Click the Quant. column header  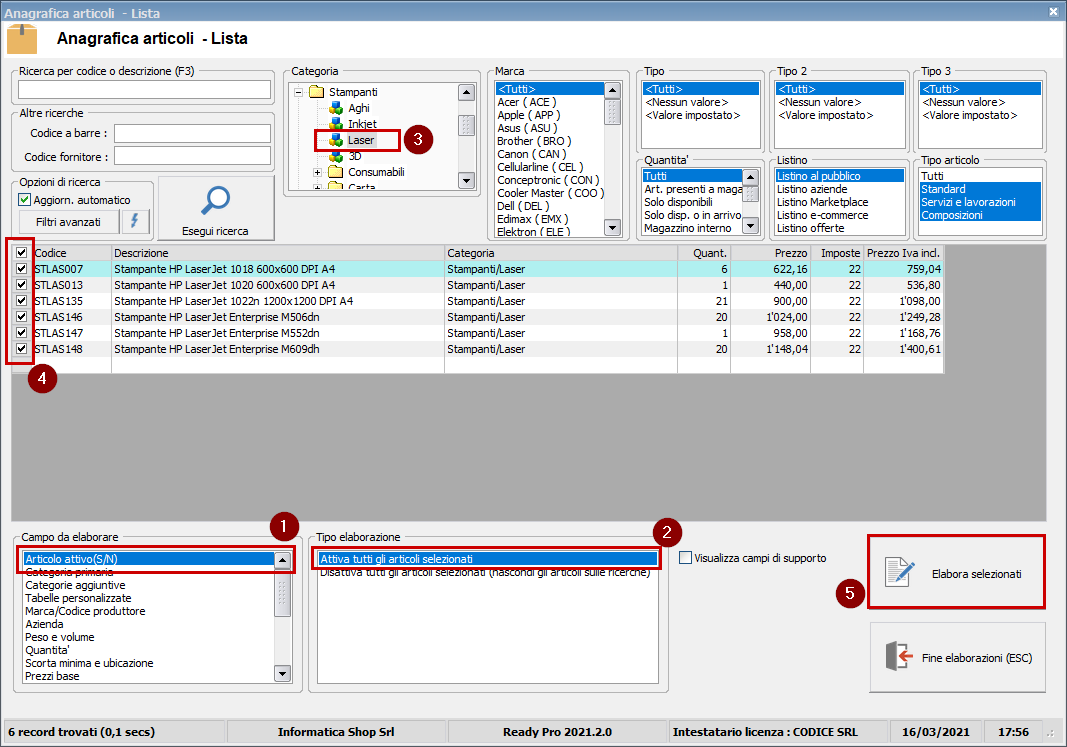pos(704,252)
